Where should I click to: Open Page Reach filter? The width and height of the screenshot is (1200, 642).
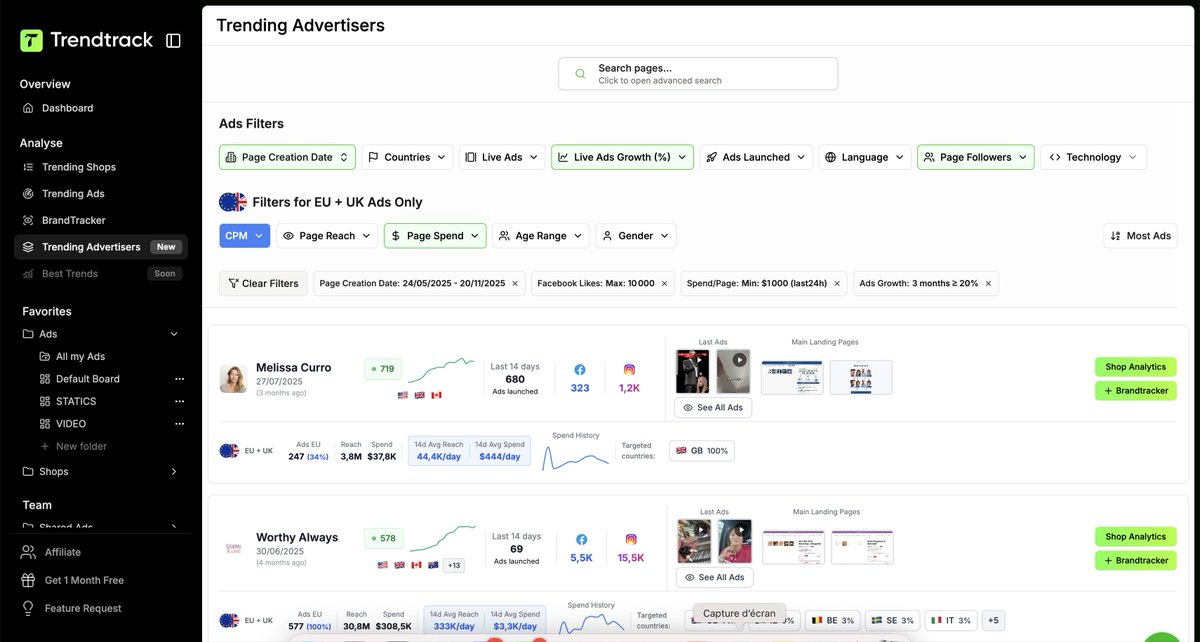[326, 236]
